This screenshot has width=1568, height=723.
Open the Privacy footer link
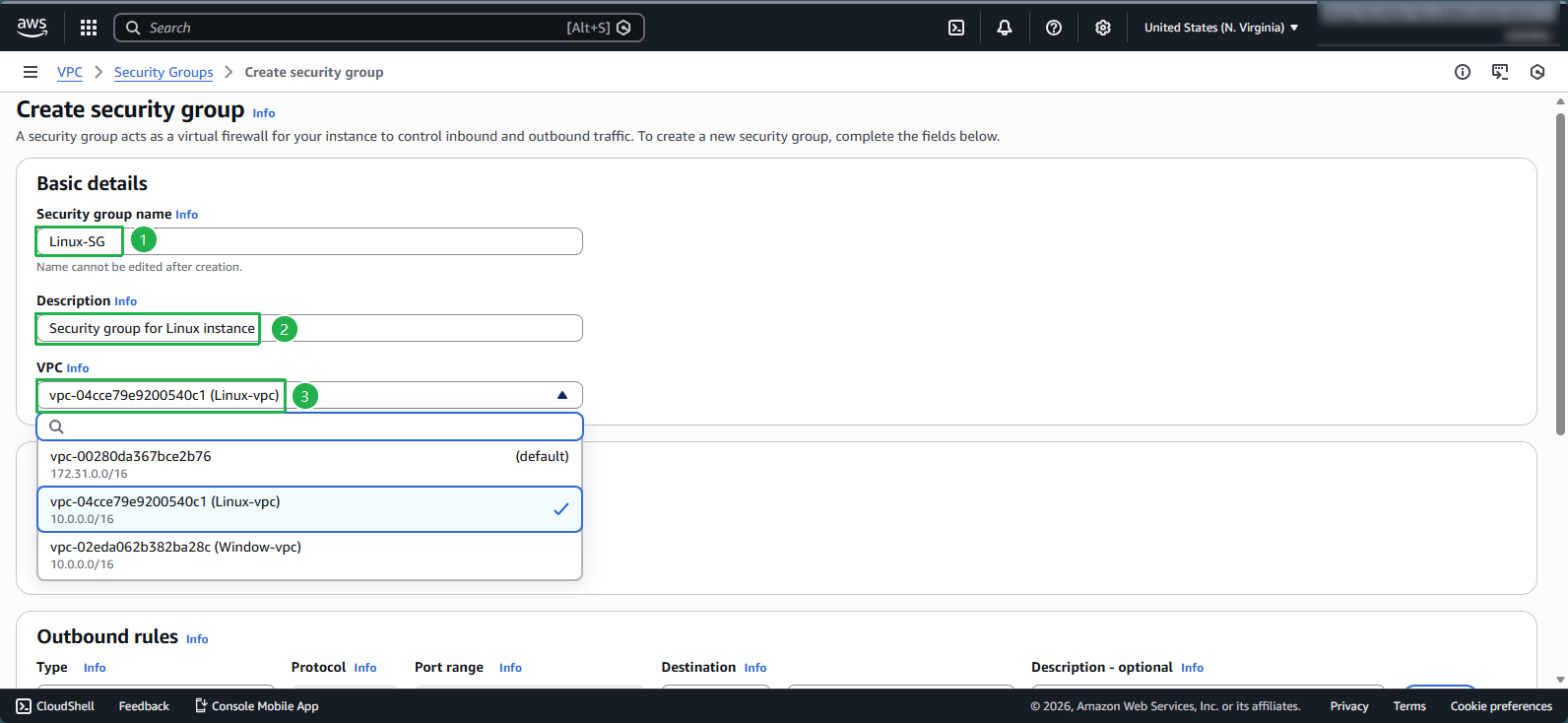click(x=1349, y=706)
